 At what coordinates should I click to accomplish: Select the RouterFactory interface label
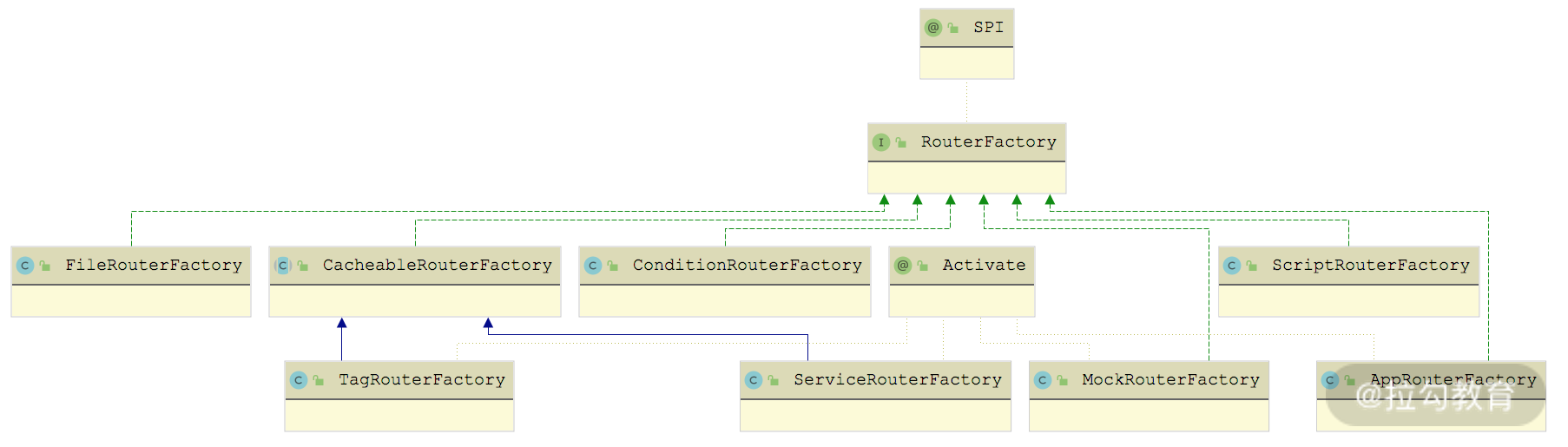tap(988, 142)
